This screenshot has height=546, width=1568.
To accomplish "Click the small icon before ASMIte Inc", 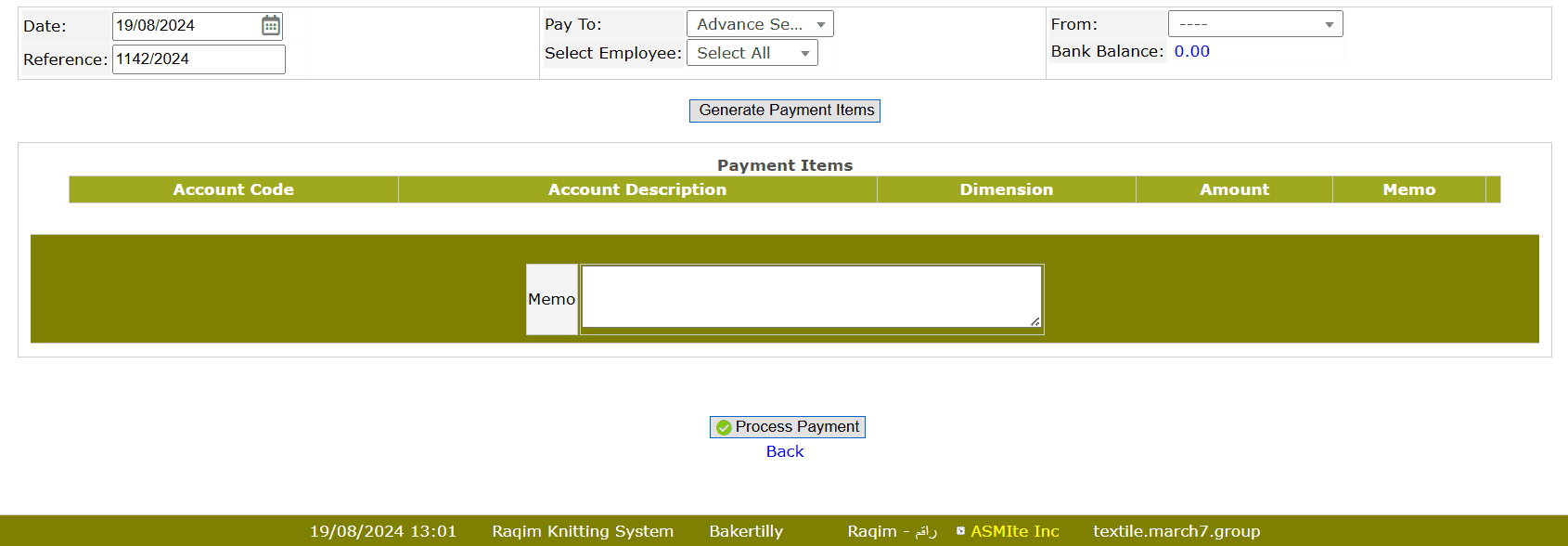I will click(x=960, y=531).
